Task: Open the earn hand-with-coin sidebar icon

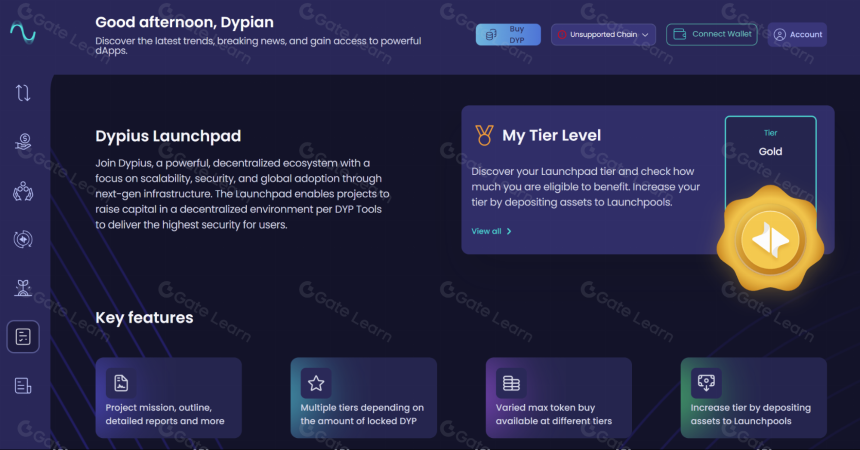Action: [23, 142]
